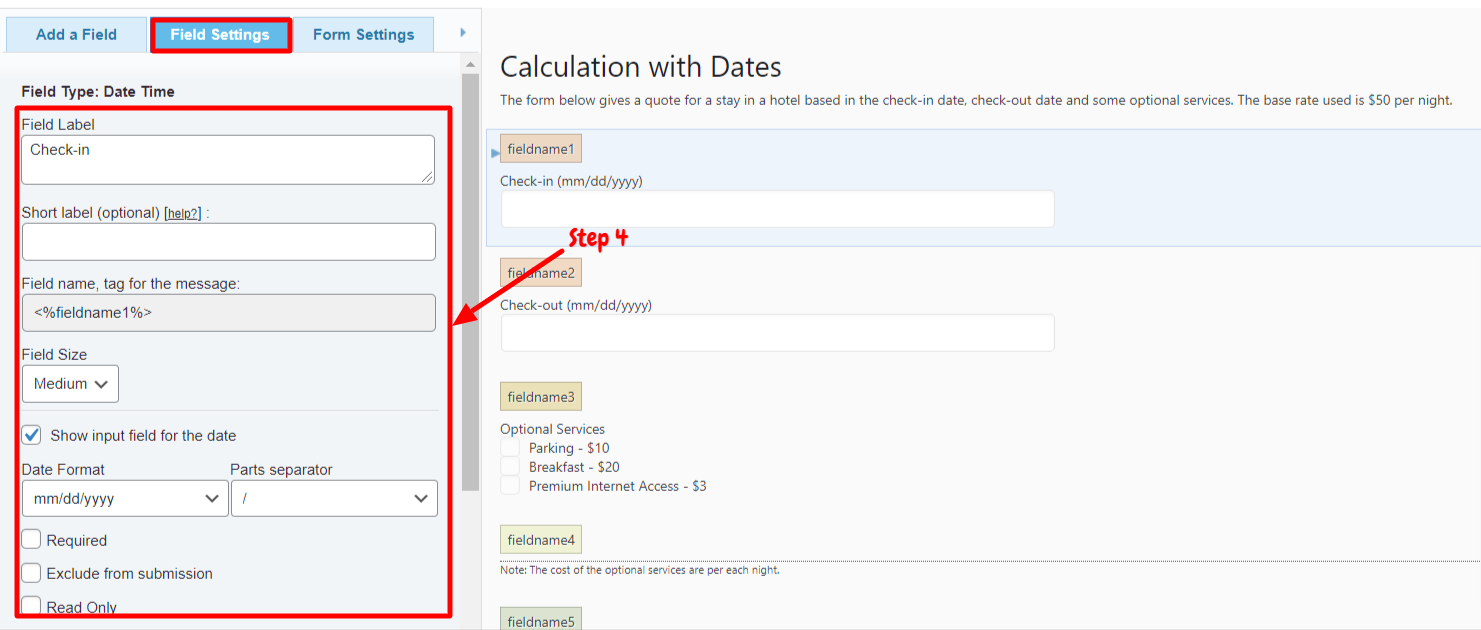Click the optional services cost note

[640, 570]
